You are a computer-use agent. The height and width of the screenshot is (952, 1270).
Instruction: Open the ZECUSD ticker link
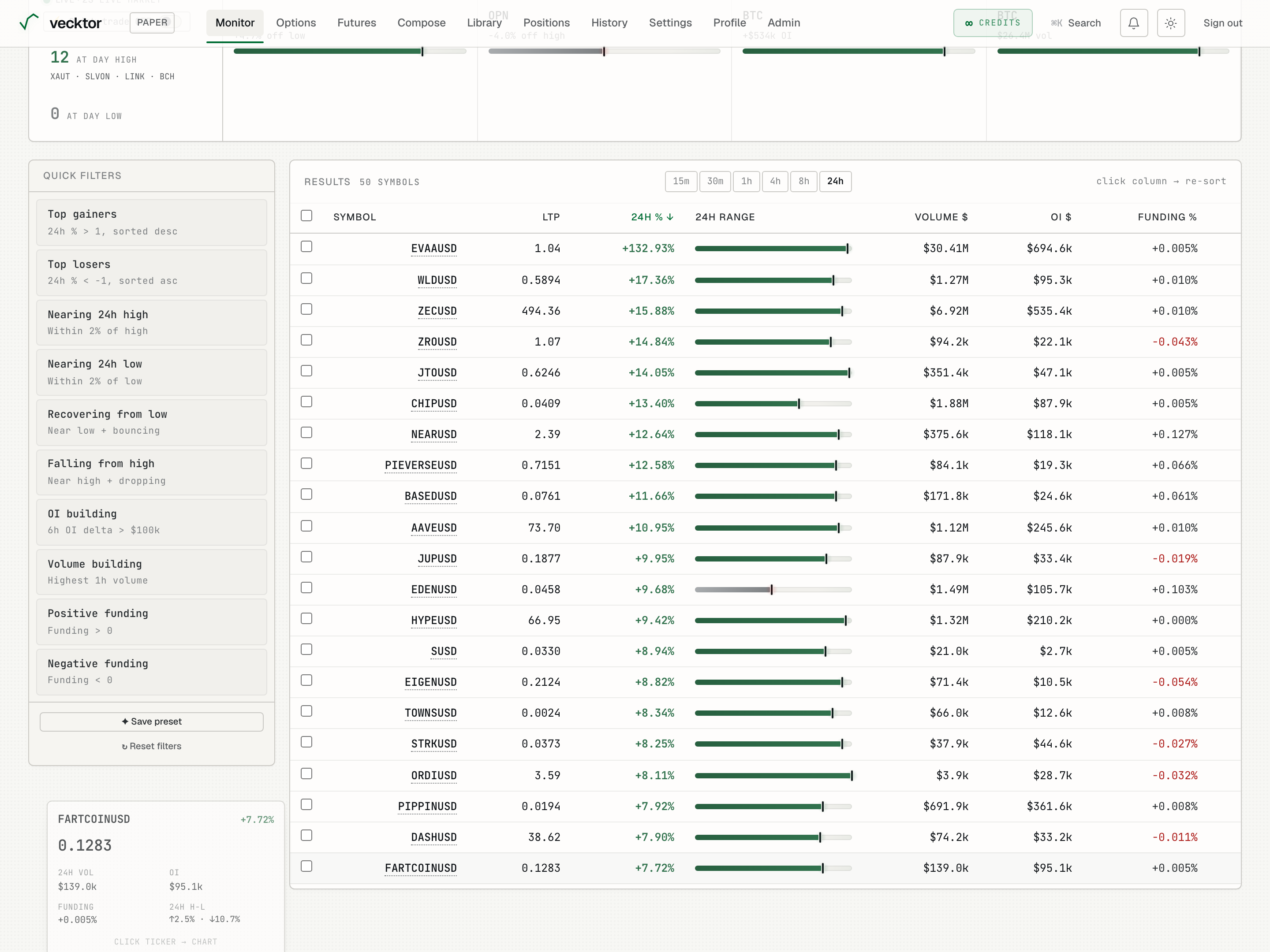pyautogui.click(x=437, y=311)
